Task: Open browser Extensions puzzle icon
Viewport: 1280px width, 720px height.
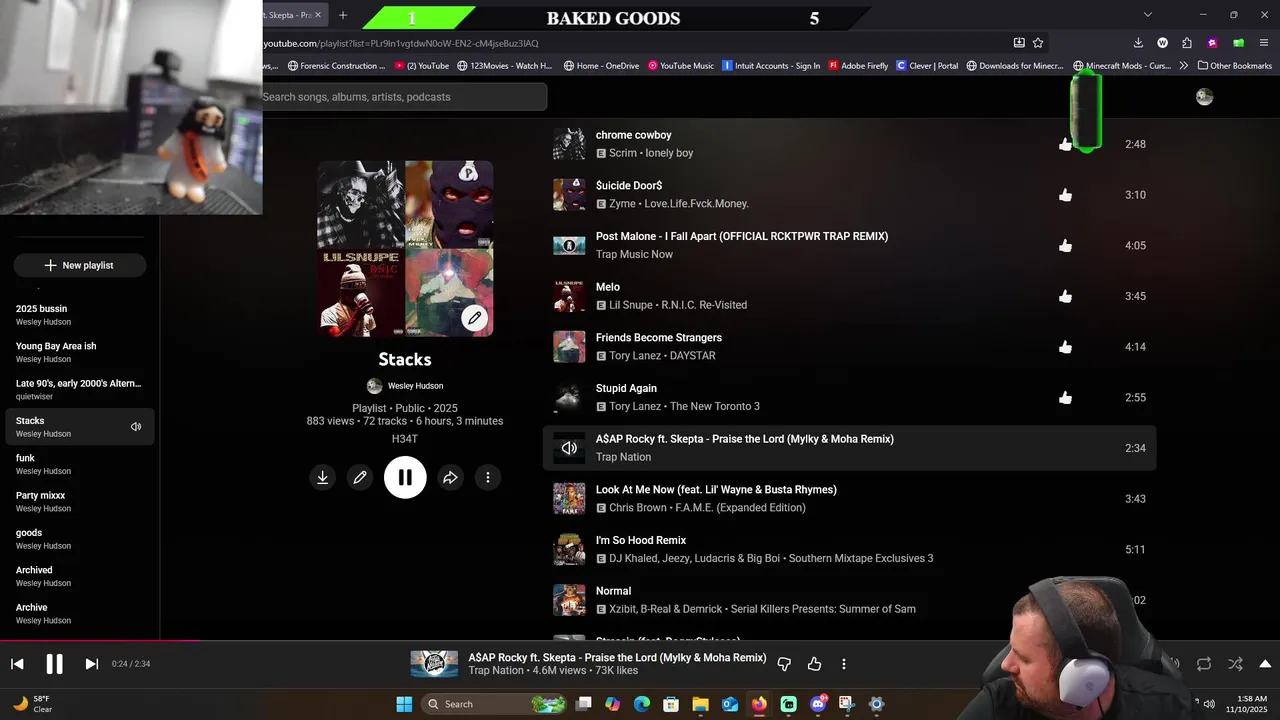Action: pos(1187,43)
